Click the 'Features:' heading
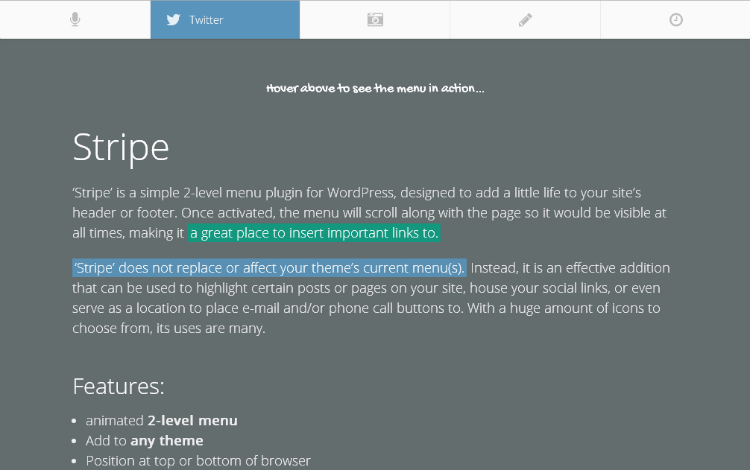Screen dimensions: 750x470 pos(118,386)
